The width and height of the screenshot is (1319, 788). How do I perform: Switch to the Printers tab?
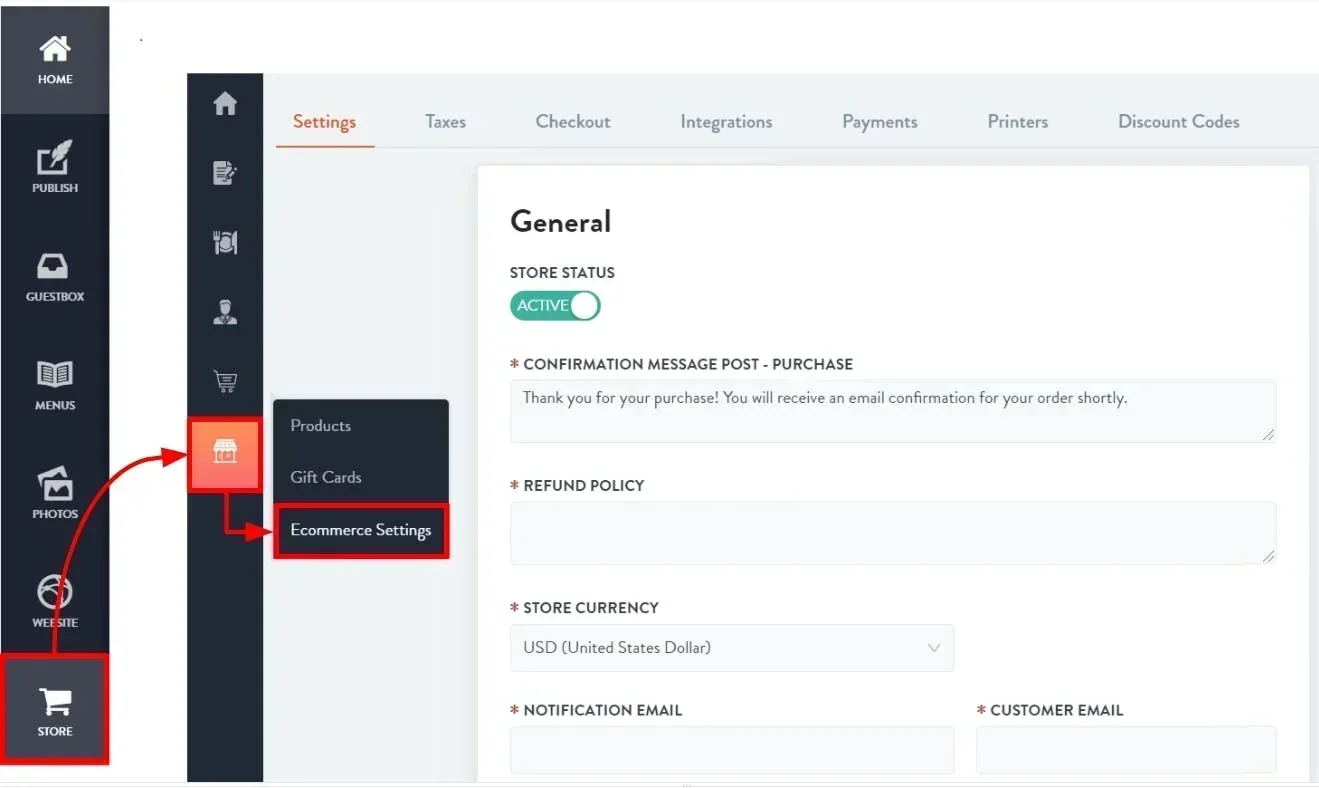(x=1018, y=122)
